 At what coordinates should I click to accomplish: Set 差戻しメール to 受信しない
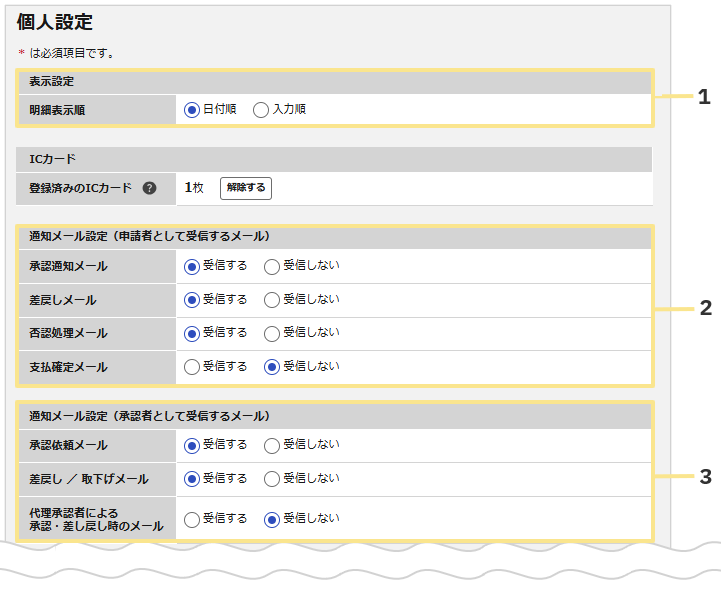pyautogui.click(x=272, y=300)
